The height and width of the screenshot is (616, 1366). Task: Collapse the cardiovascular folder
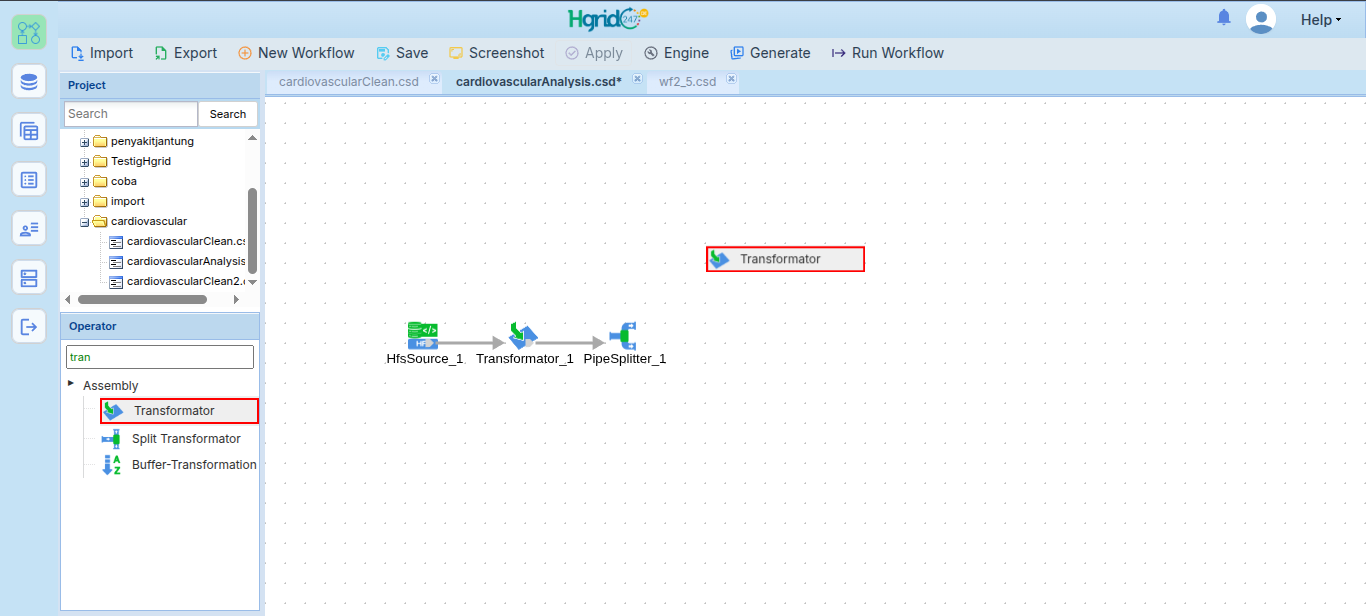click(85, 222)
